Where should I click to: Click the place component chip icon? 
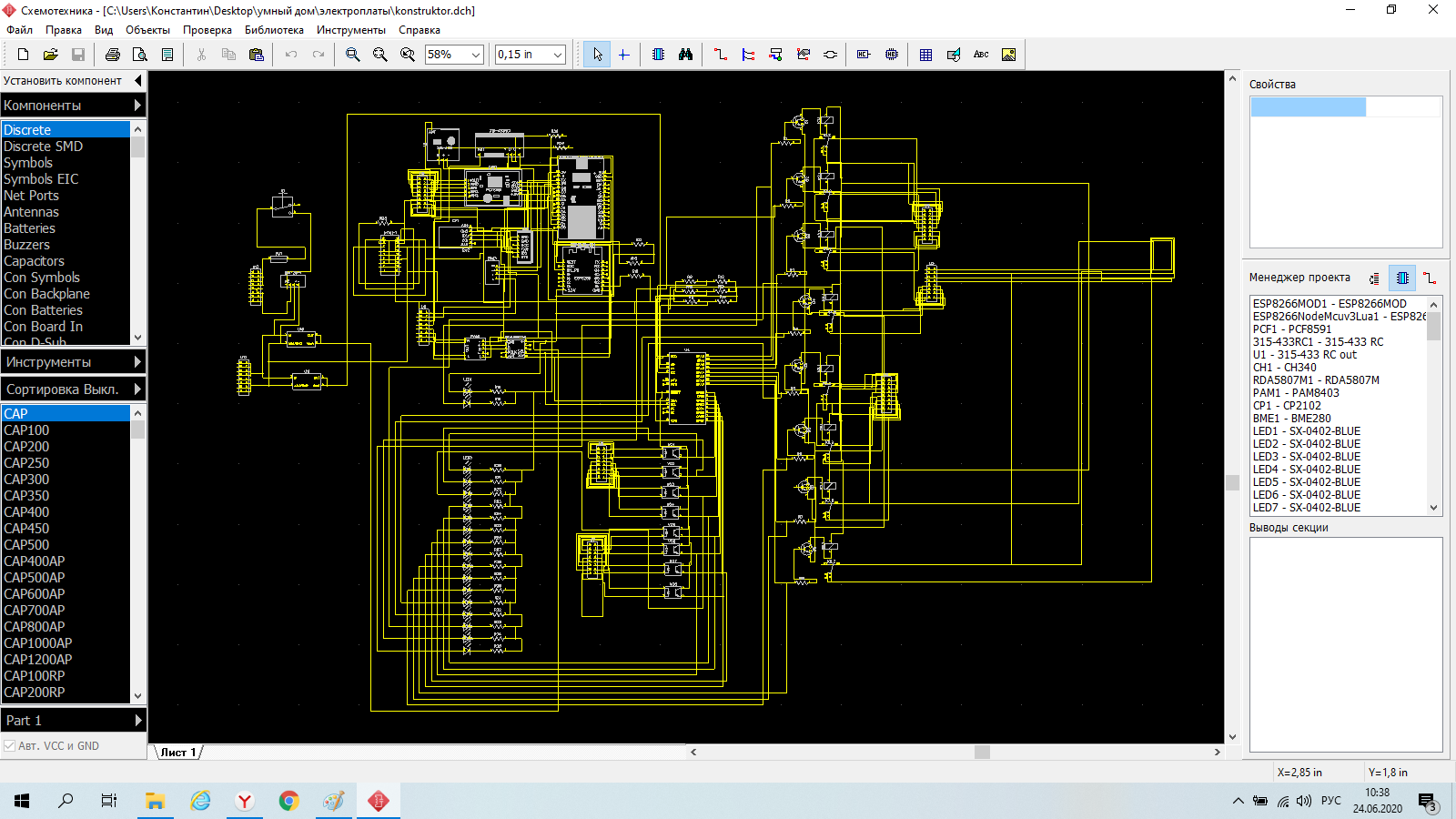tap(658, 55)
